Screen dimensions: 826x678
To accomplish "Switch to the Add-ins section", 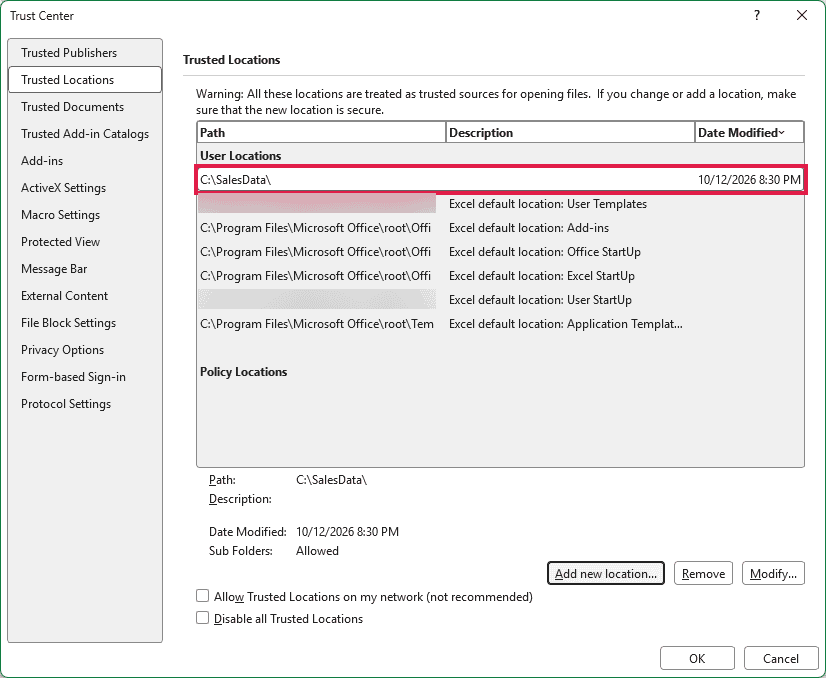I will click(x=85, y=161).
